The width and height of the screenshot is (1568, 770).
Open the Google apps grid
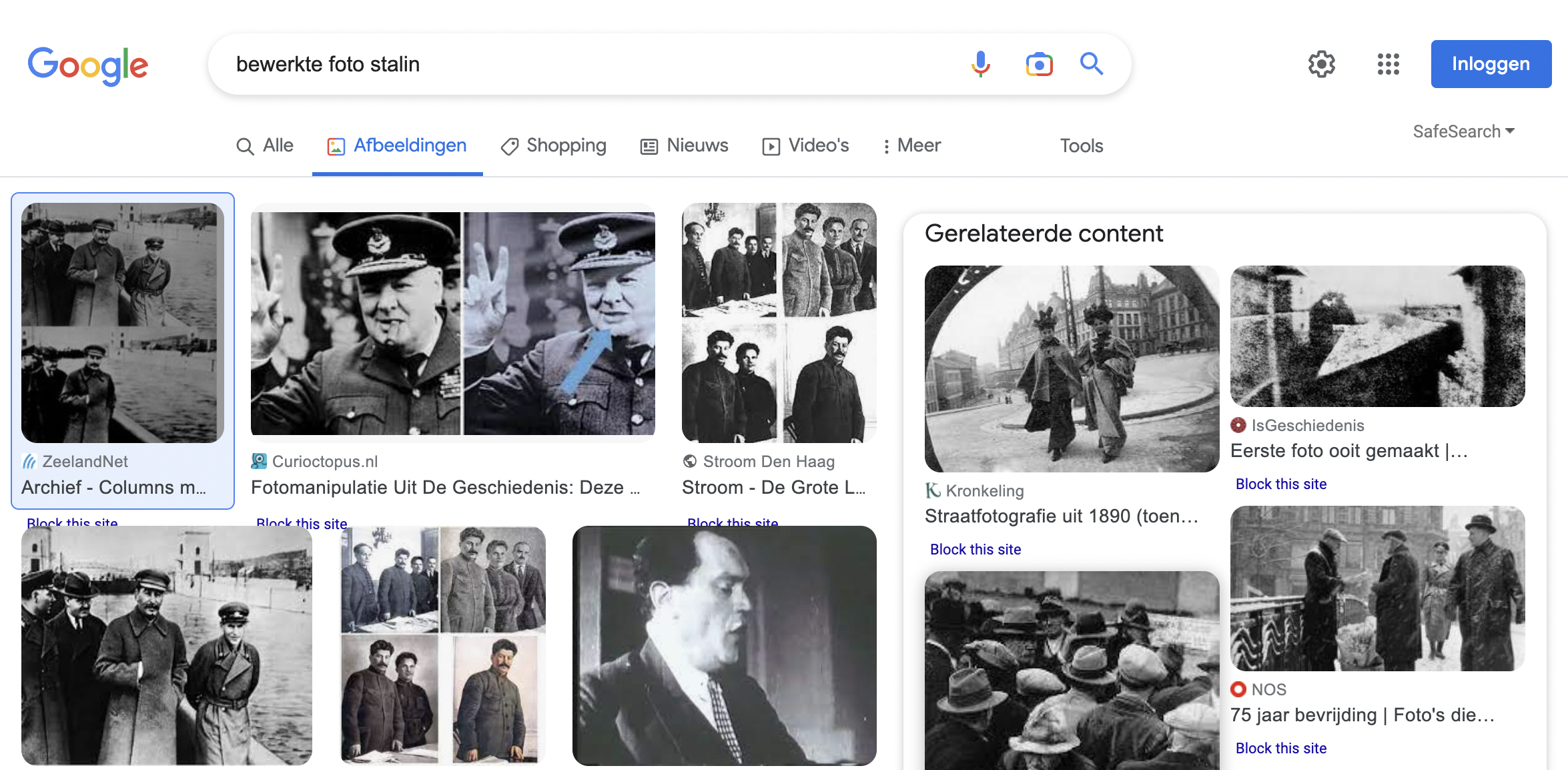(x=1388, y=64)
